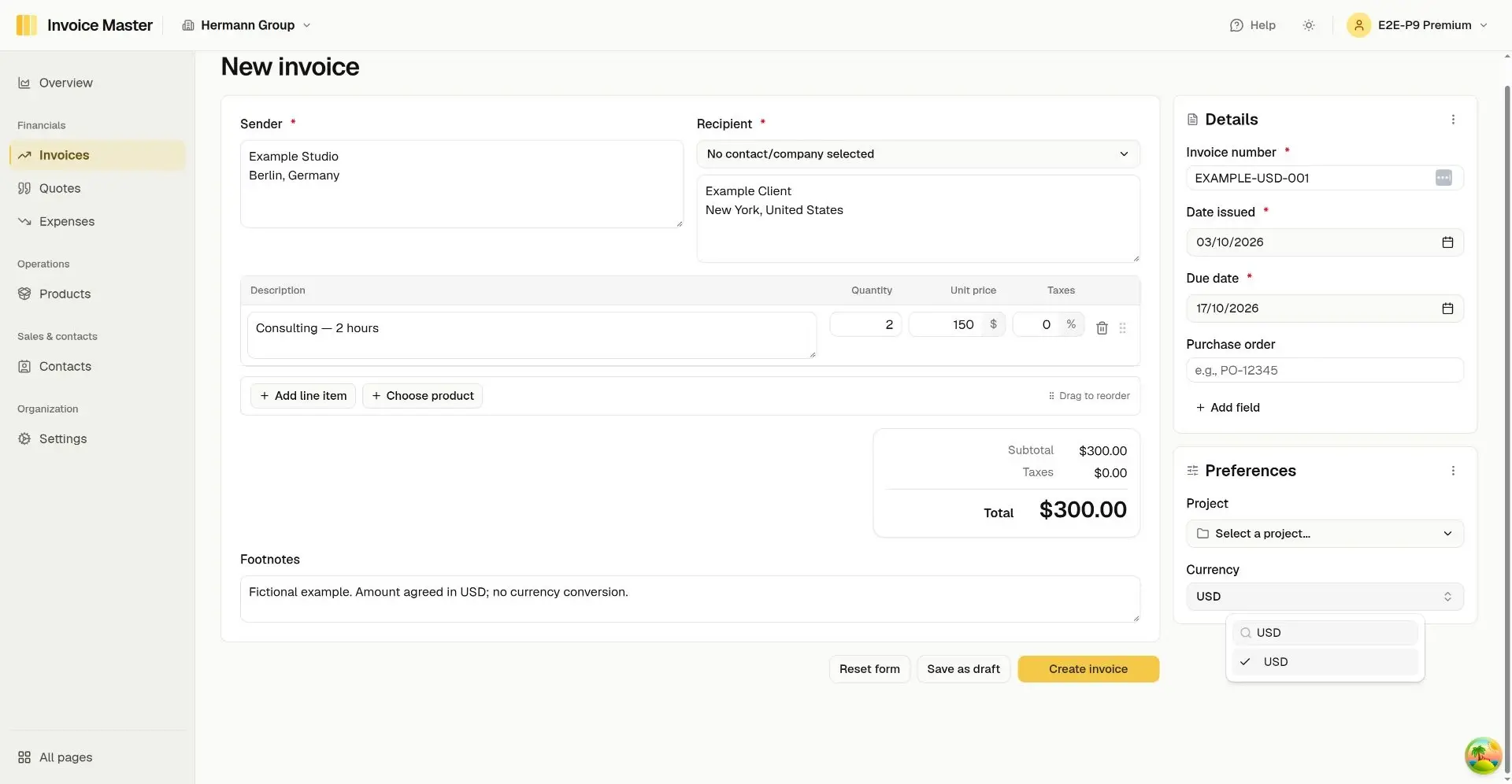Open Quotes in the sidebar
Screen dimensions: 1512x784
point(98,188)
